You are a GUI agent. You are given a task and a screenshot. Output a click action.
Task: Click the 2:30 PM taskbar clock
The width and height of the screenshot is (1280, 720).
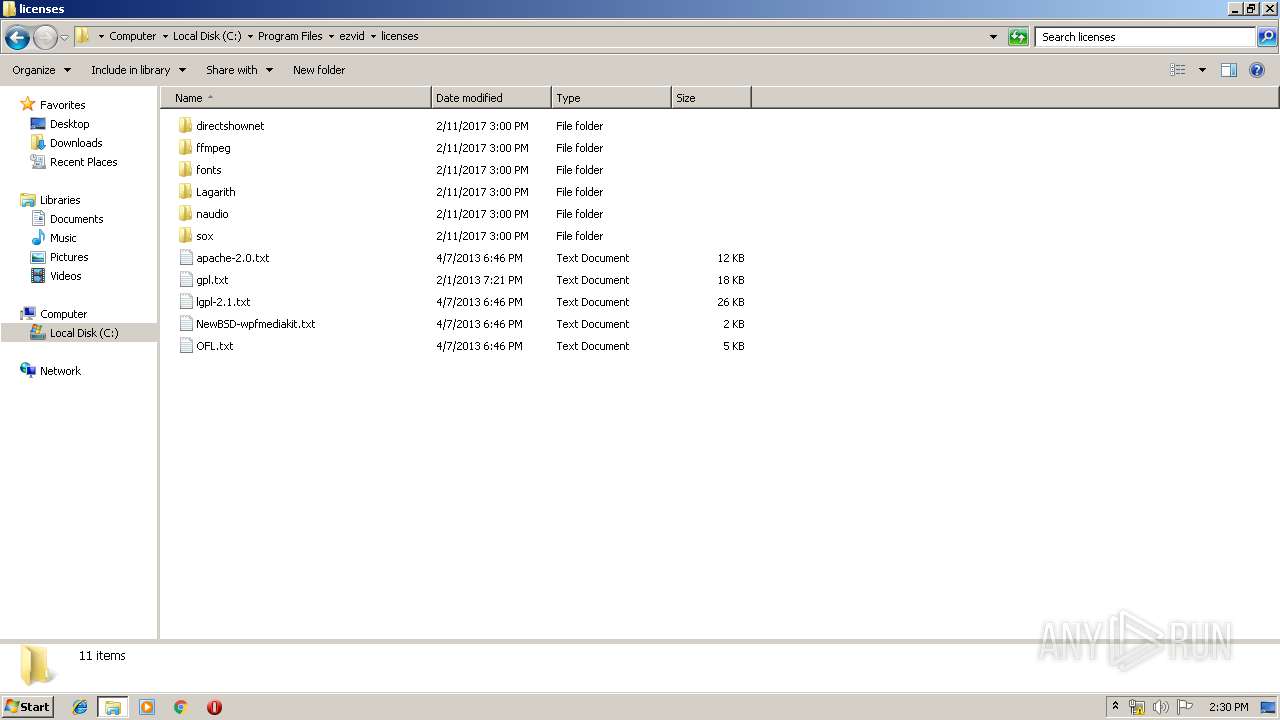point(1229,707)
